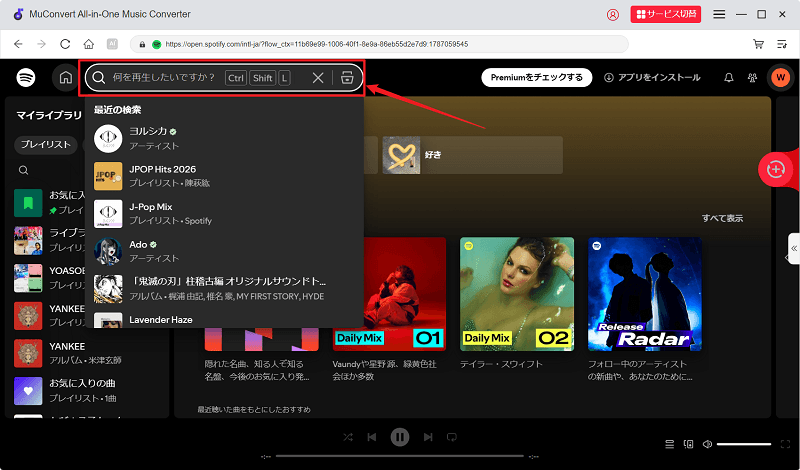The width and height of the screenshot is (800, 470).
Task: Open the friend activity icon
Action: [x=753, y=78]
